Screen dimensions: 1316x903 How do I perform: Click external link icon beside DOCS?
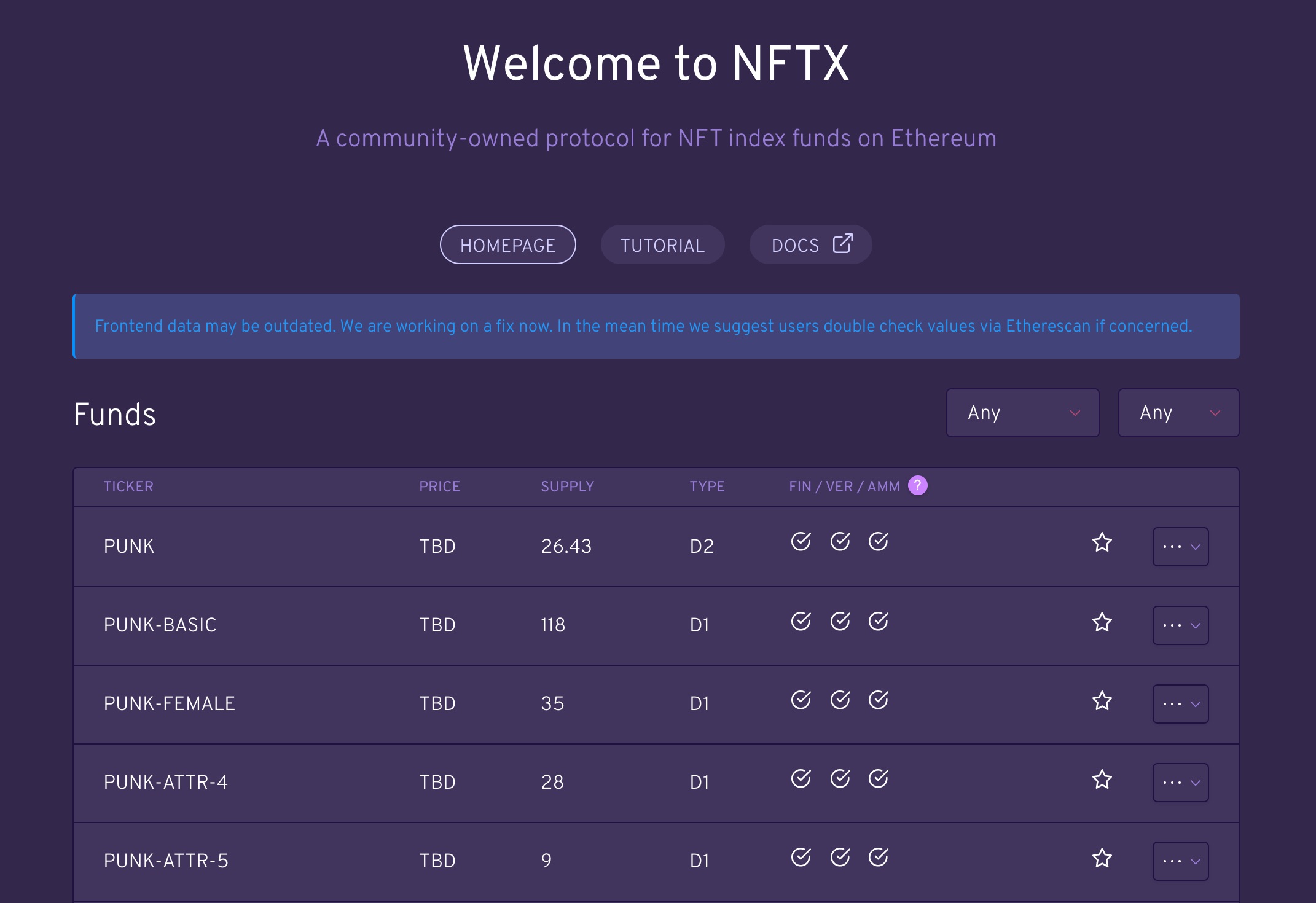(842, 244)
